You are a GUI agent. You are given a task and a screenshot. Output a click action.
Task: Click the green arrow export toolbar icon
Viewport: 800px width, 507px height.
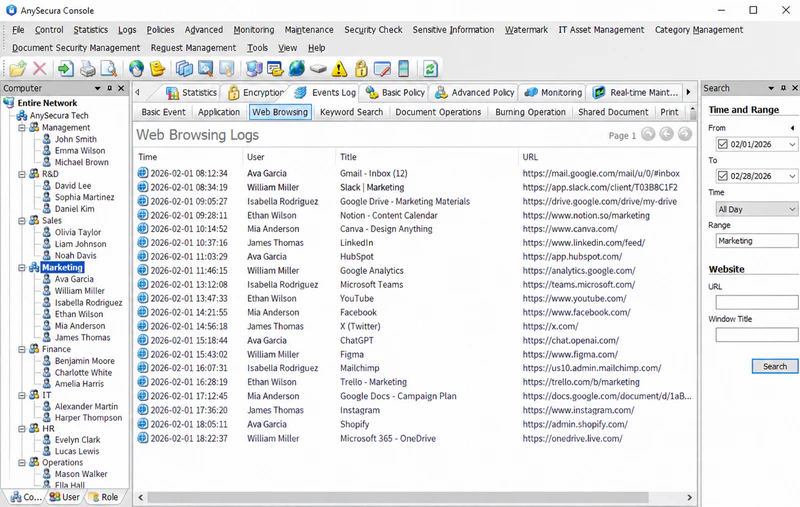click(x=66, y=68)
